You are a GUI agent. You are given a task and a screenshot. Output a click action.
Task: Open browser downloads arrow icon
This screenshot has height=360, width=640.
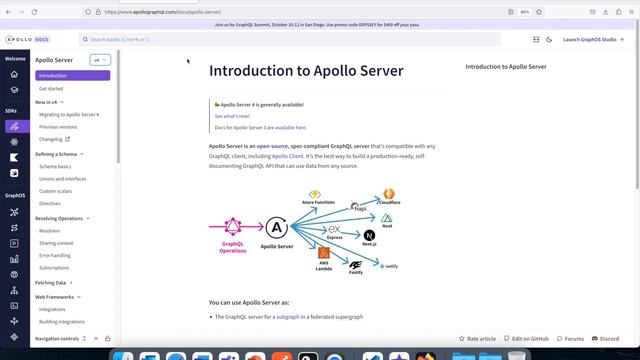[606, 12]
